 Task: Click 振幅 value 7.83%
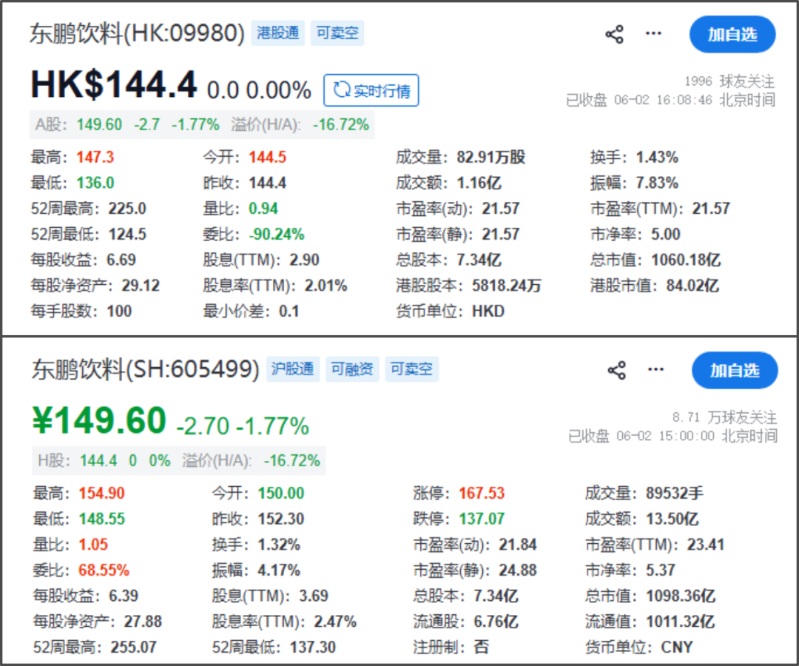[657, 182]
